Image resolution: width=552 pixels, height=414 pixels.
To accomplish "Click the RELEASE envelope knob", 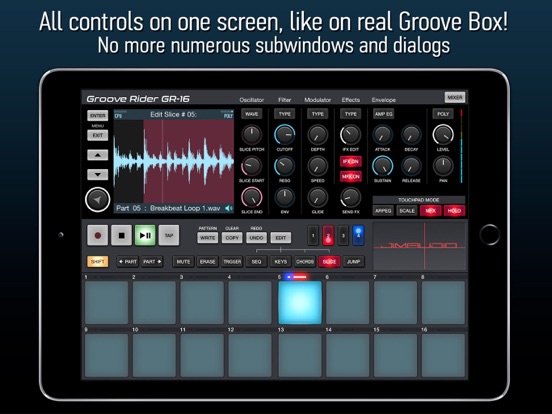I will tap(411, 166).
